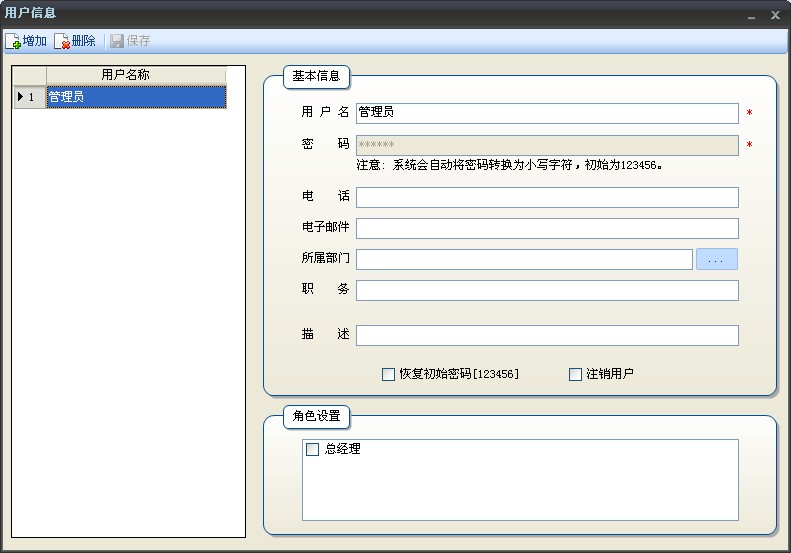Click into the 描述 text field
This screenshot has width=791, height=553.
tap(547, 335)
